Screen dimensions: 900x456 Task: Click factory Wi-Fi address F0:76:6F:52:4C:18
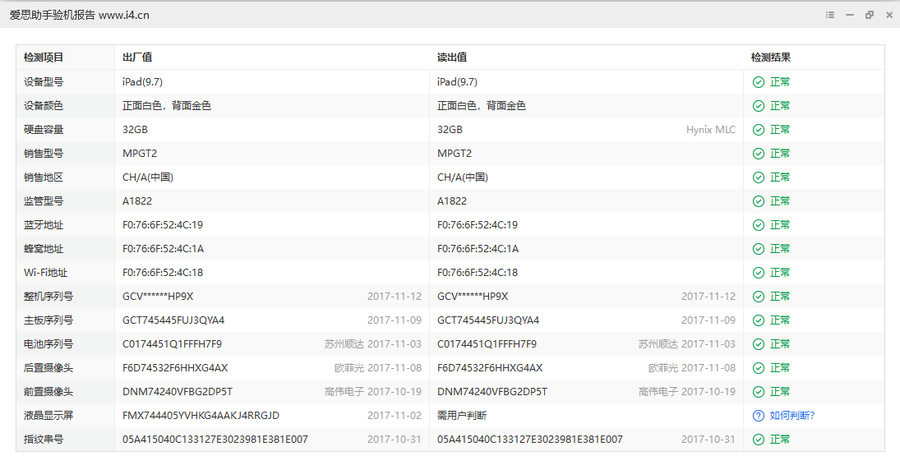click(x=162, y=273)
